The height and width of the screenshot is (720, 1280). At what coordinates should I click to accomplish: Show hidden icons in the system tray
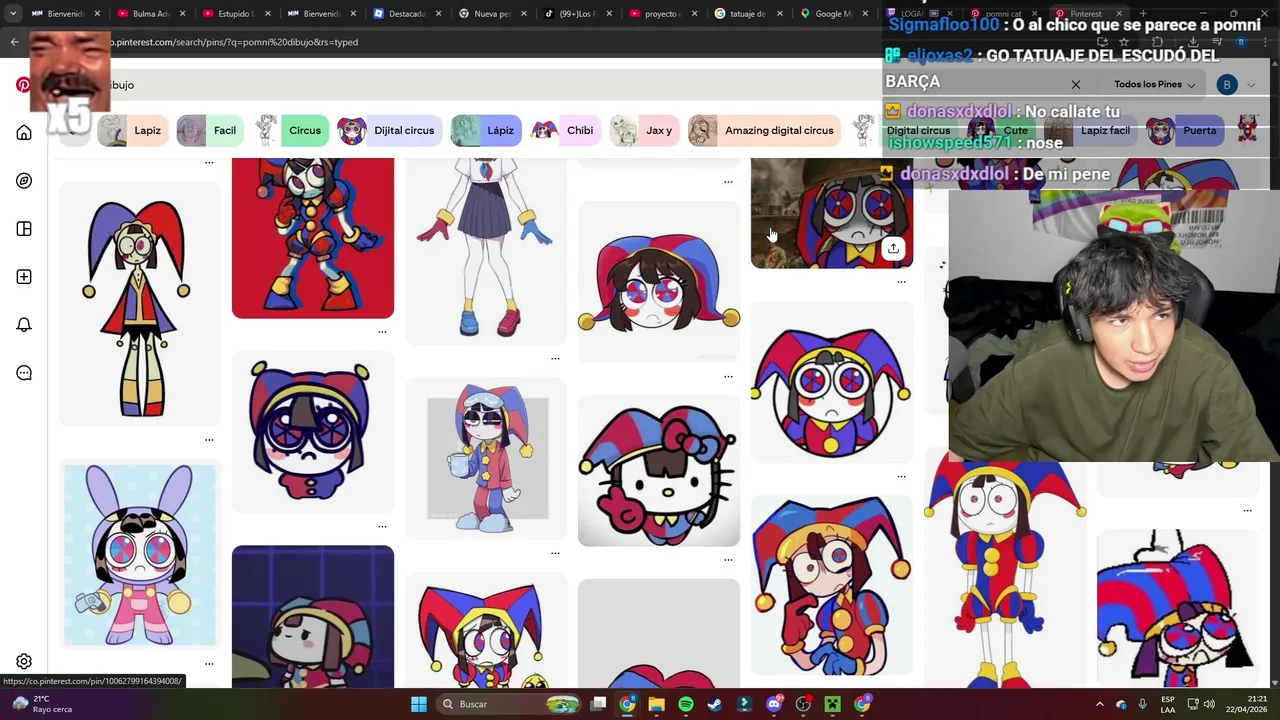pos(1100,704)
